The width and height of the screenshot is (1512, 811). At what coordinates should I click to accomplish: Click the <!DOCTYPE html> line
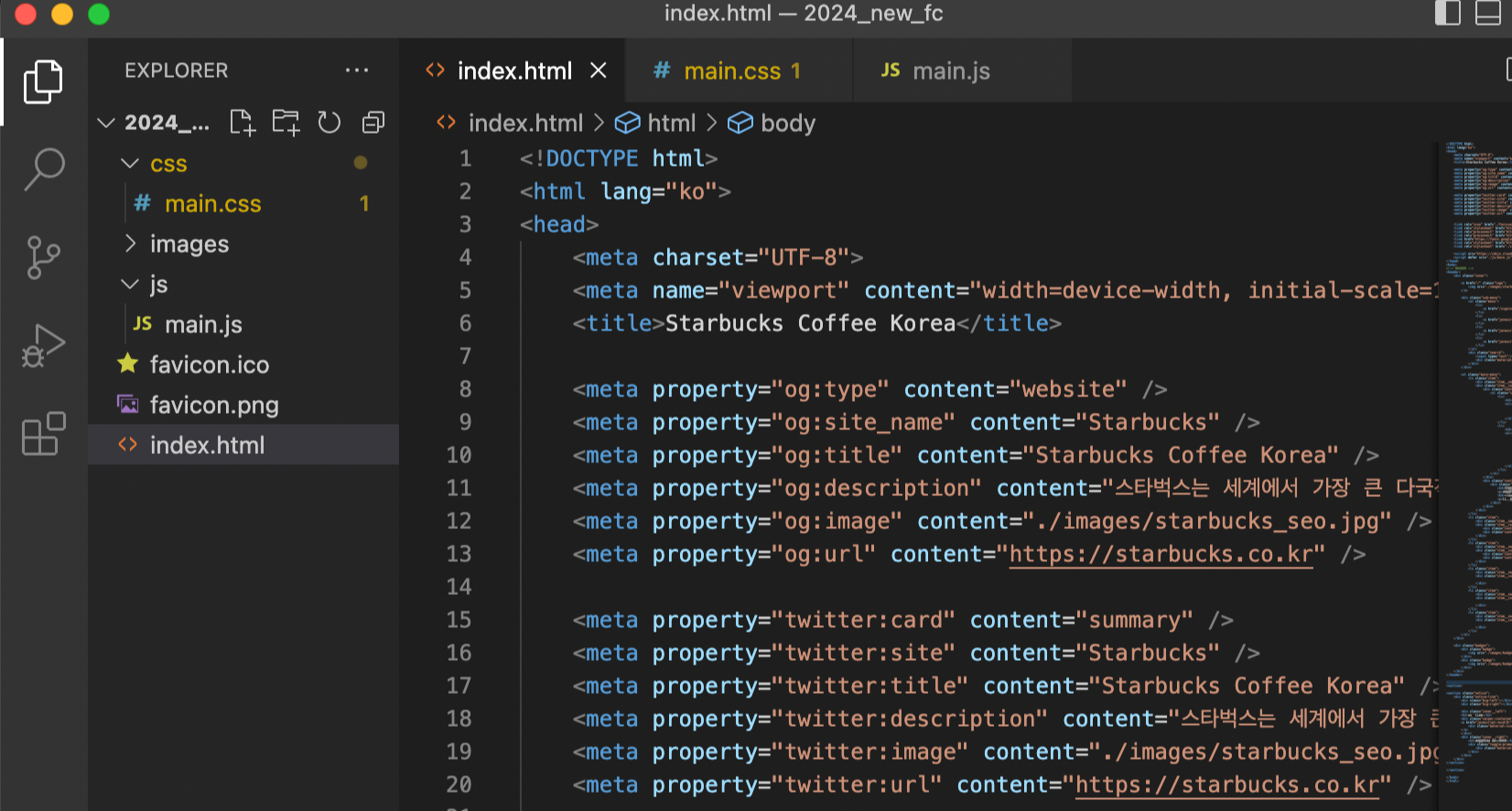click(x=619, y=158)
